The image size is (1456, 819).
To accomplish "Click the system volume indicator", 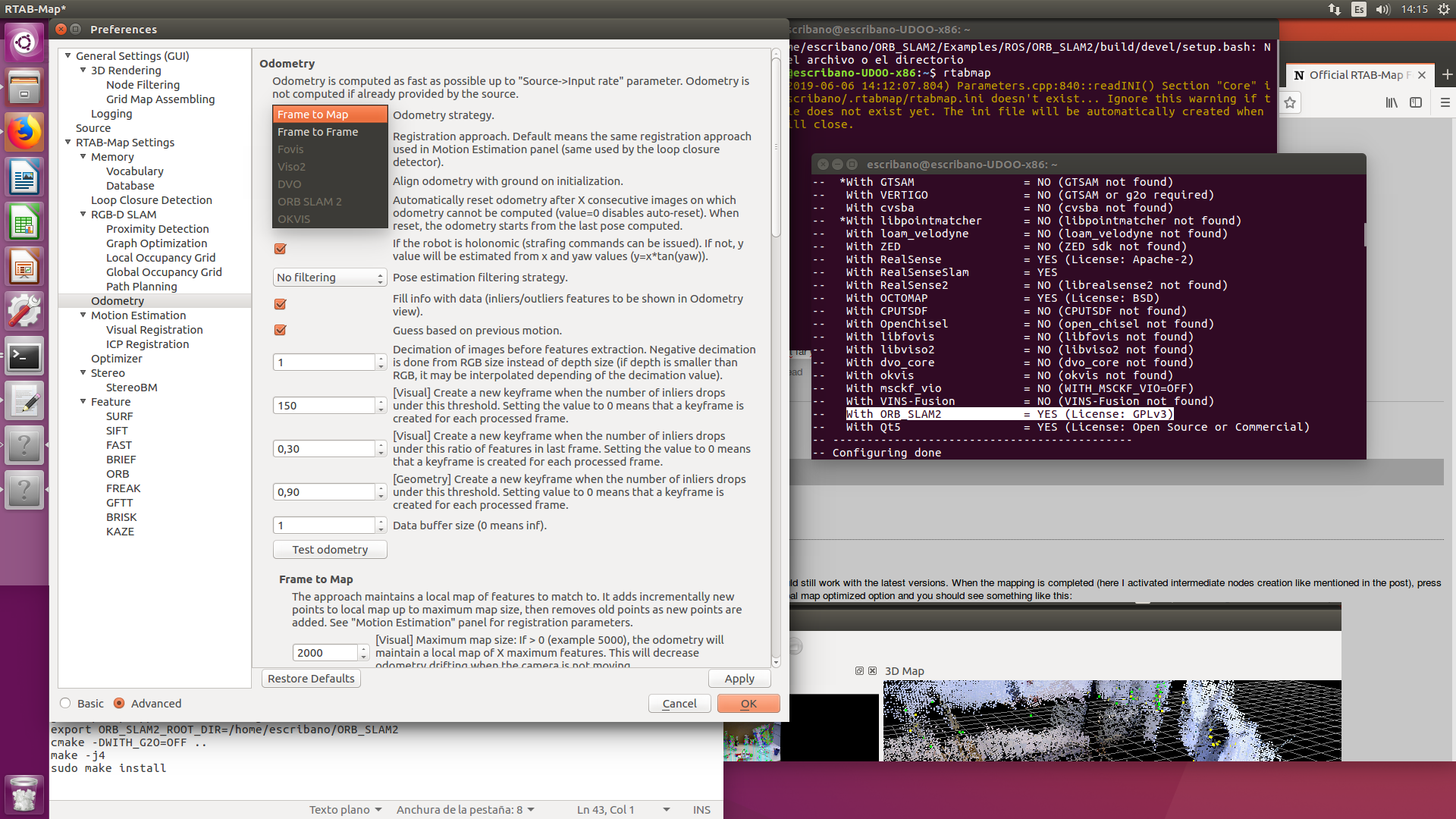I will [1382, 9].
